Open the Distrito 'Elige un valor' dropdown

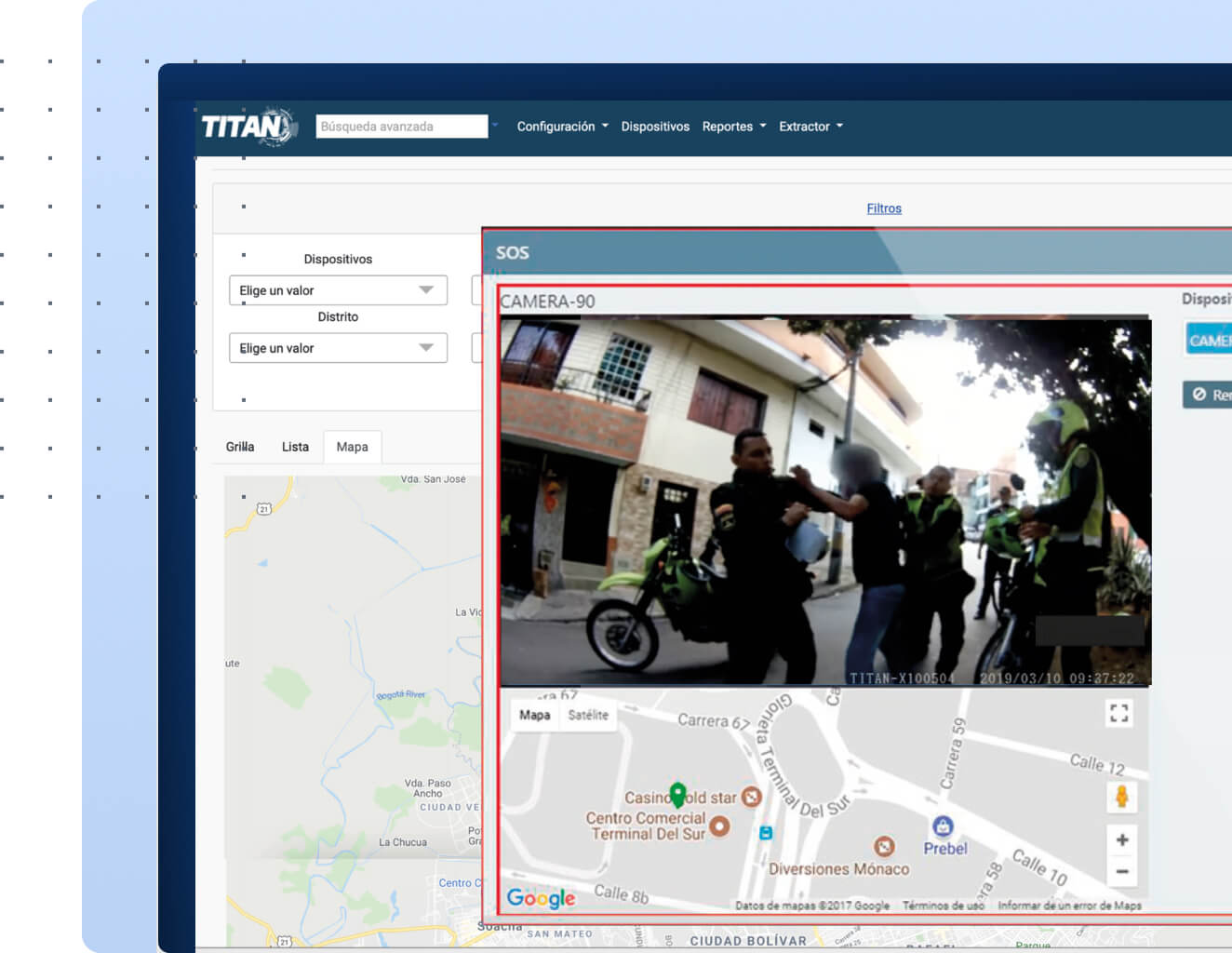point(338,348)
